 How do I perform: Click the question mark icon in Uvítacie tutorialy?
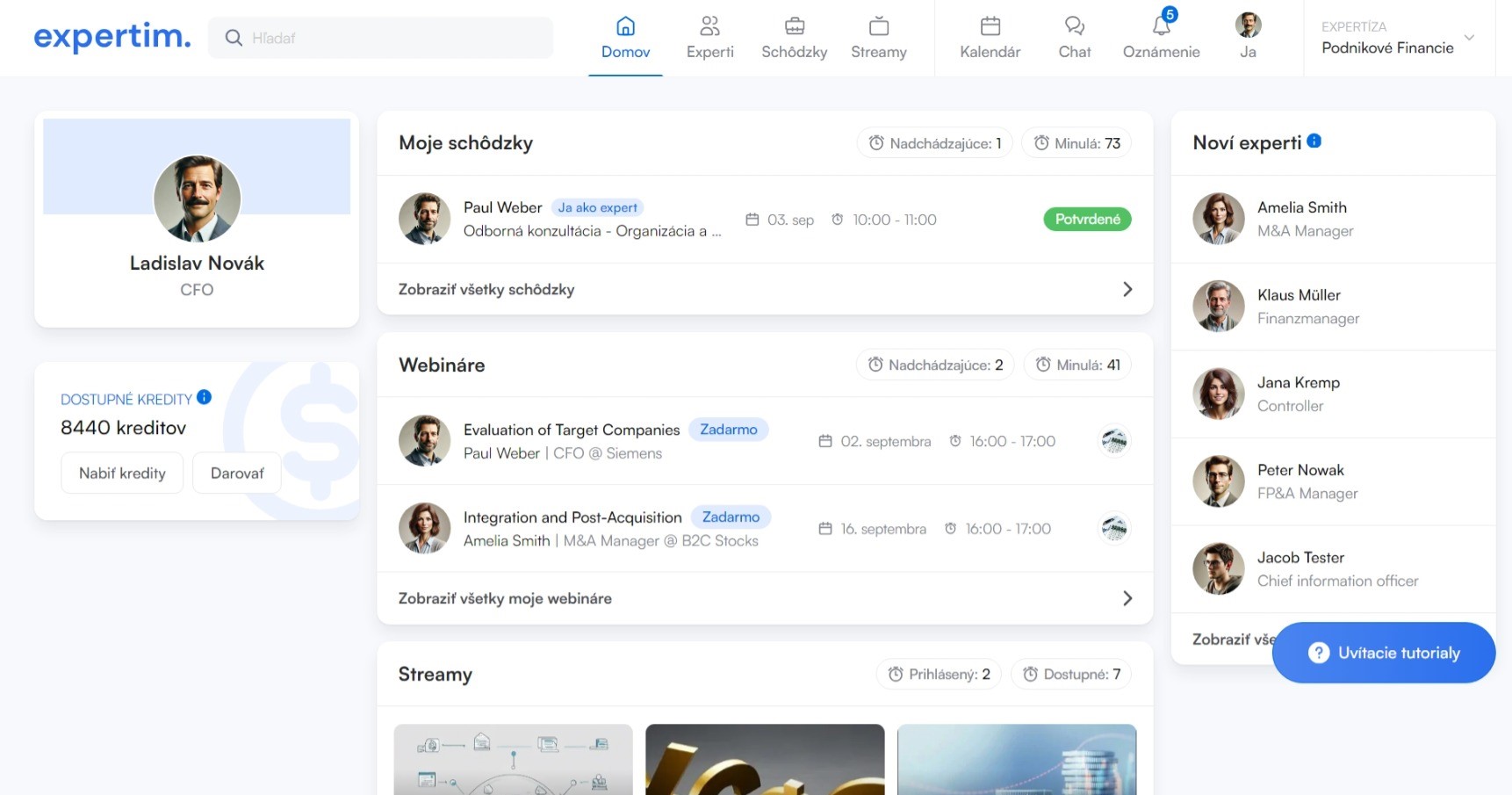1318,653
